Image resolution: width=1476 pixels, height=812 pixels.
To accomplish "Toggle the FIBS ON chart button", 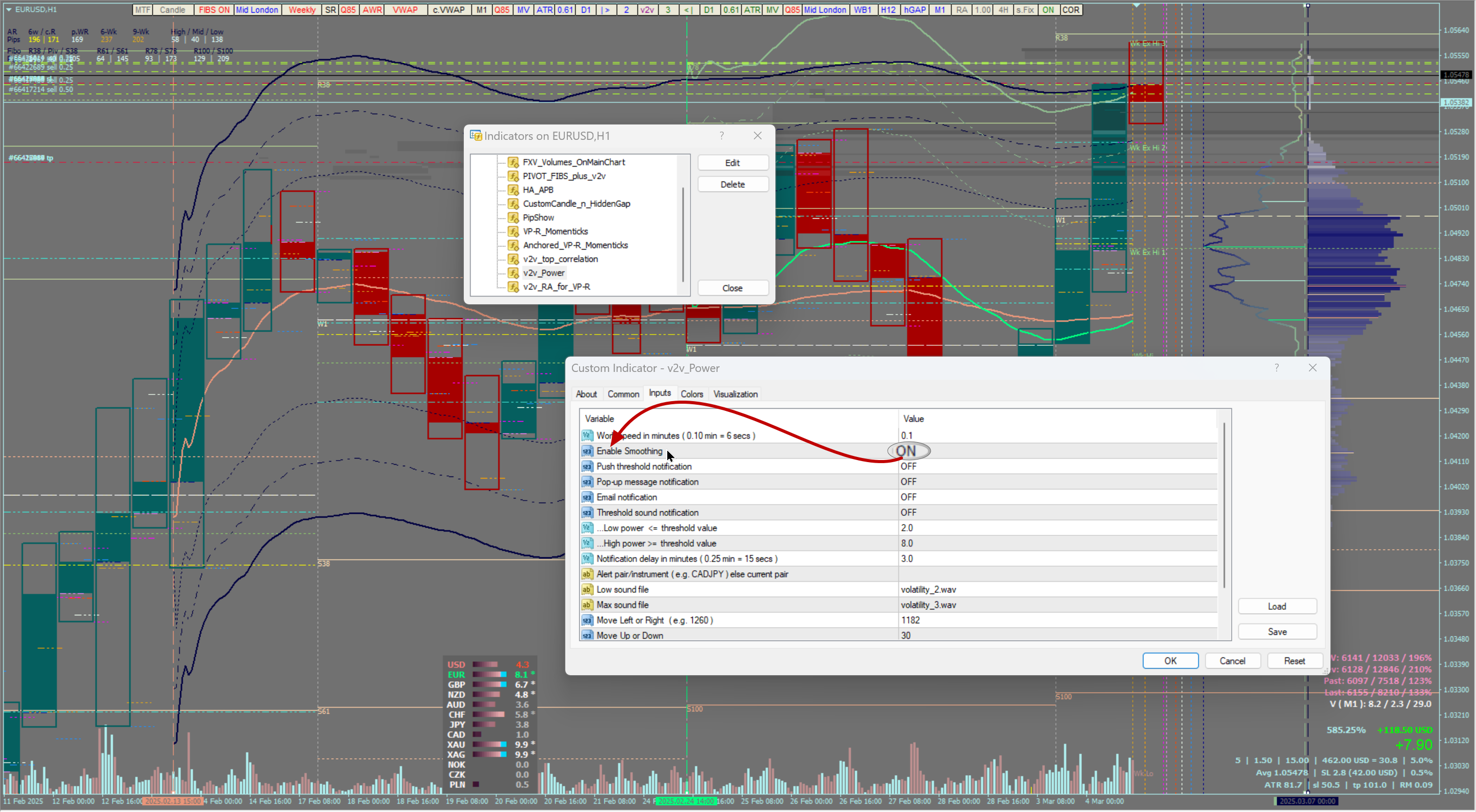I will (213, 10).
